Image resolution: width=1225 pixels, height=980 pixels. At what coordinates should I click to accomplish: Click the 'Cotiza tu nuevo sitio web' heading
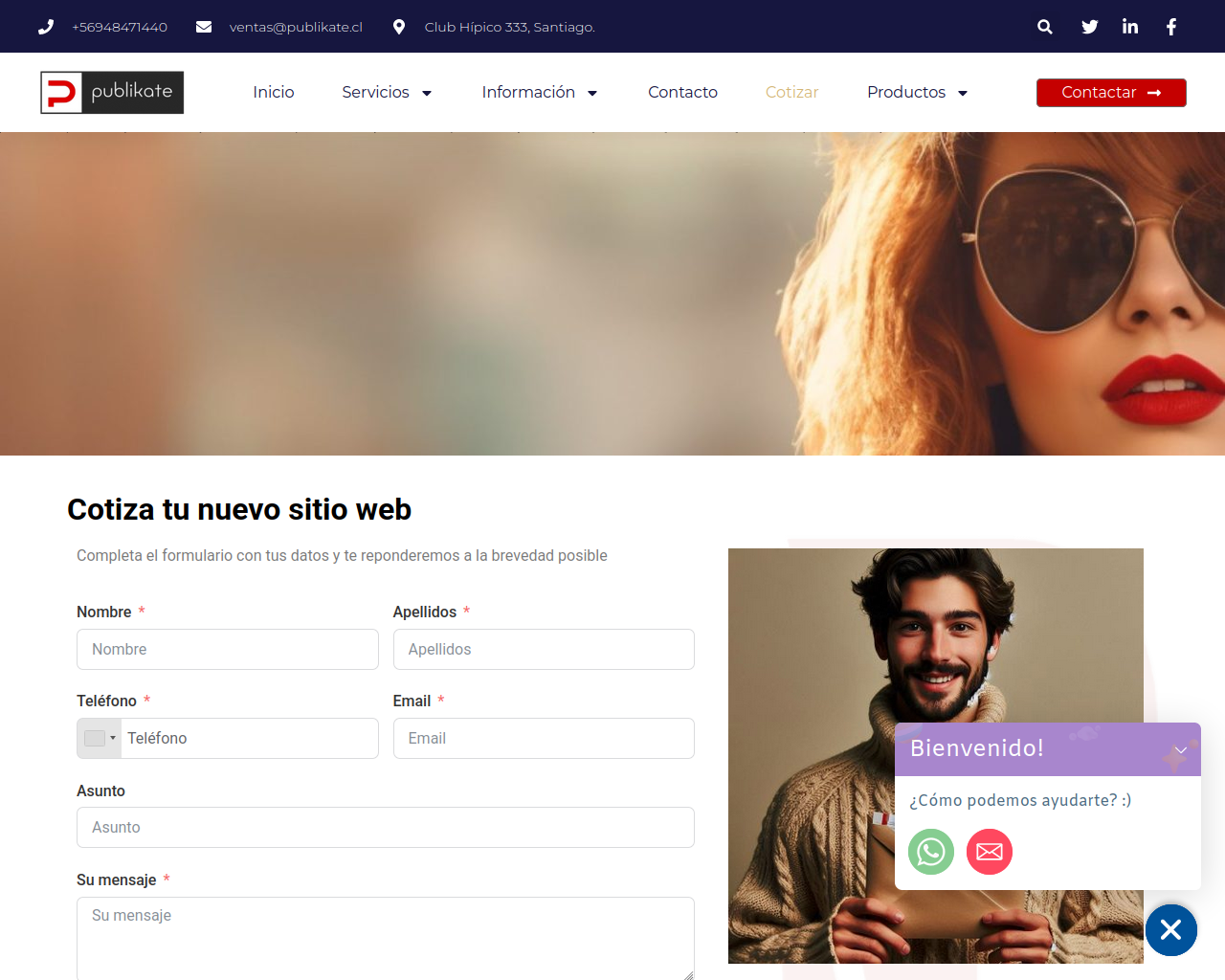point(239,509)
